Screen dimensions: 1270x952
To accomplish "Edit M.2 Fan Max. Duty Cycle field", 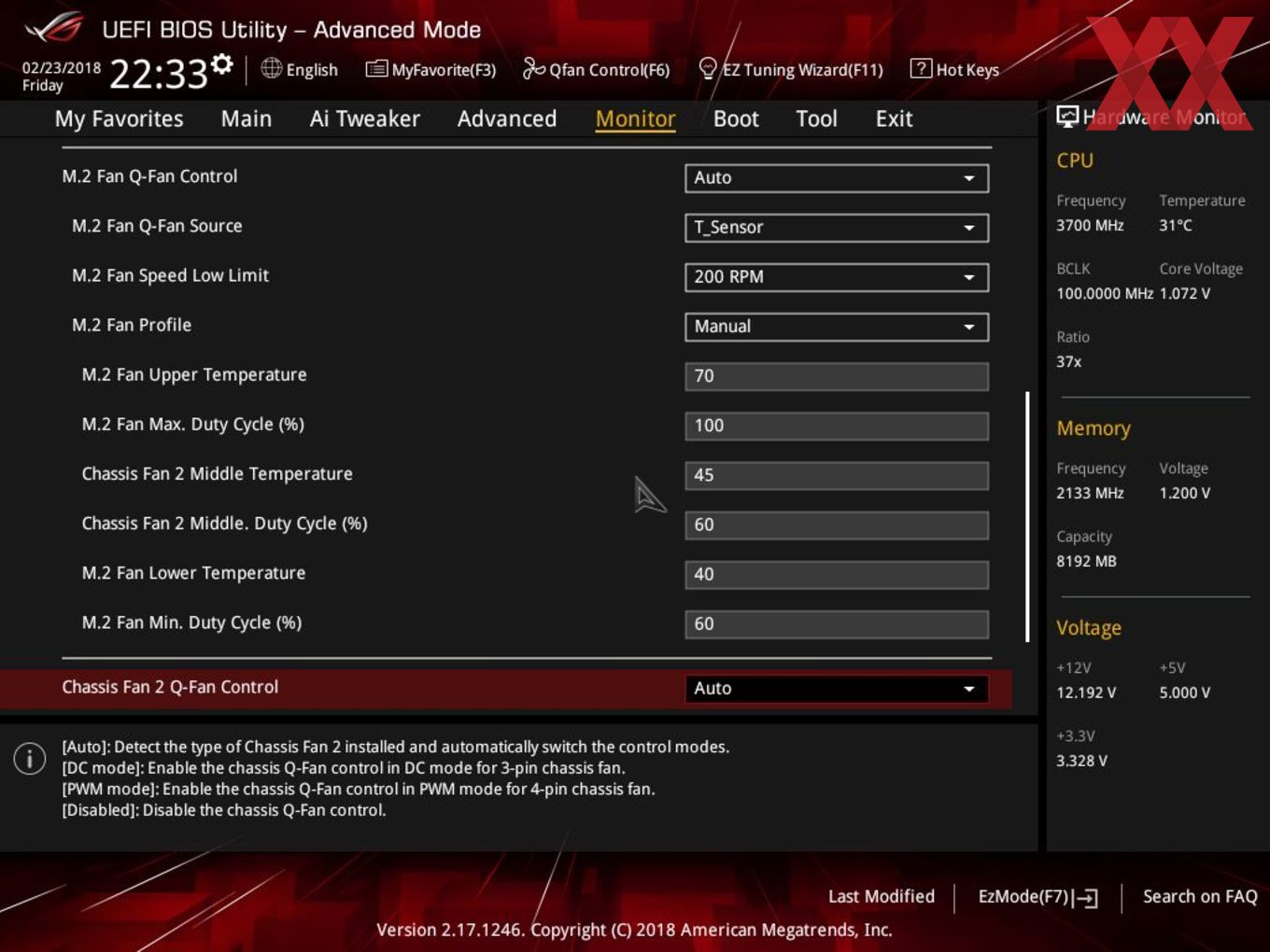I will point(837,426).
